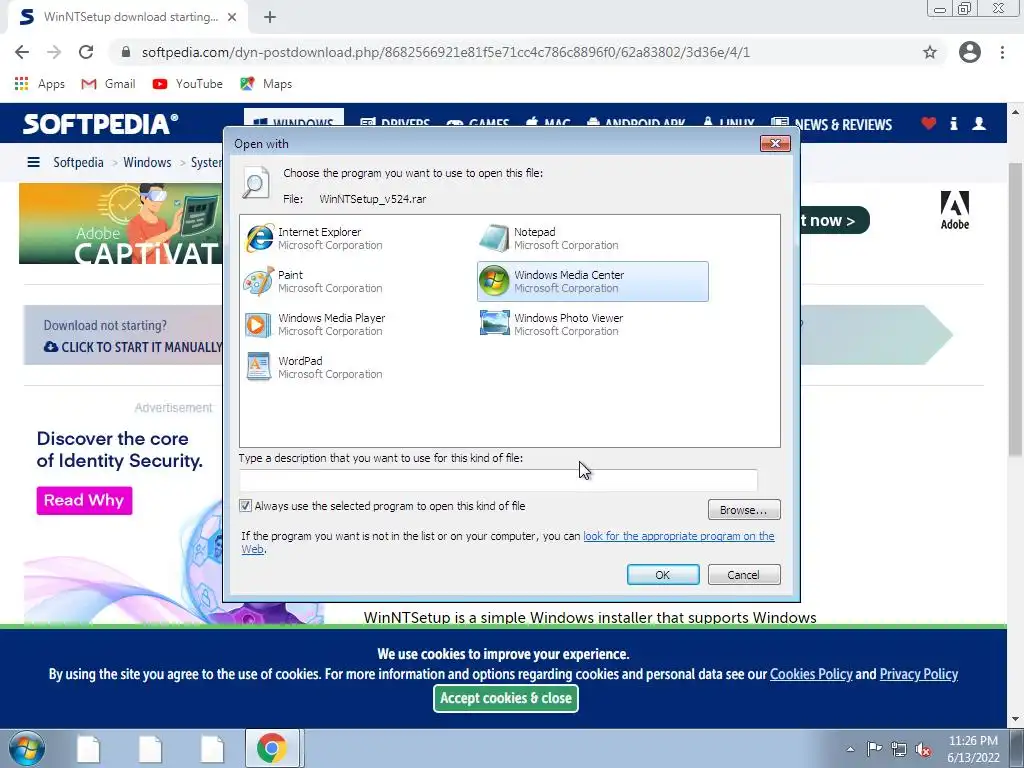Open YouTube bookmark

[x=187, y=84]
